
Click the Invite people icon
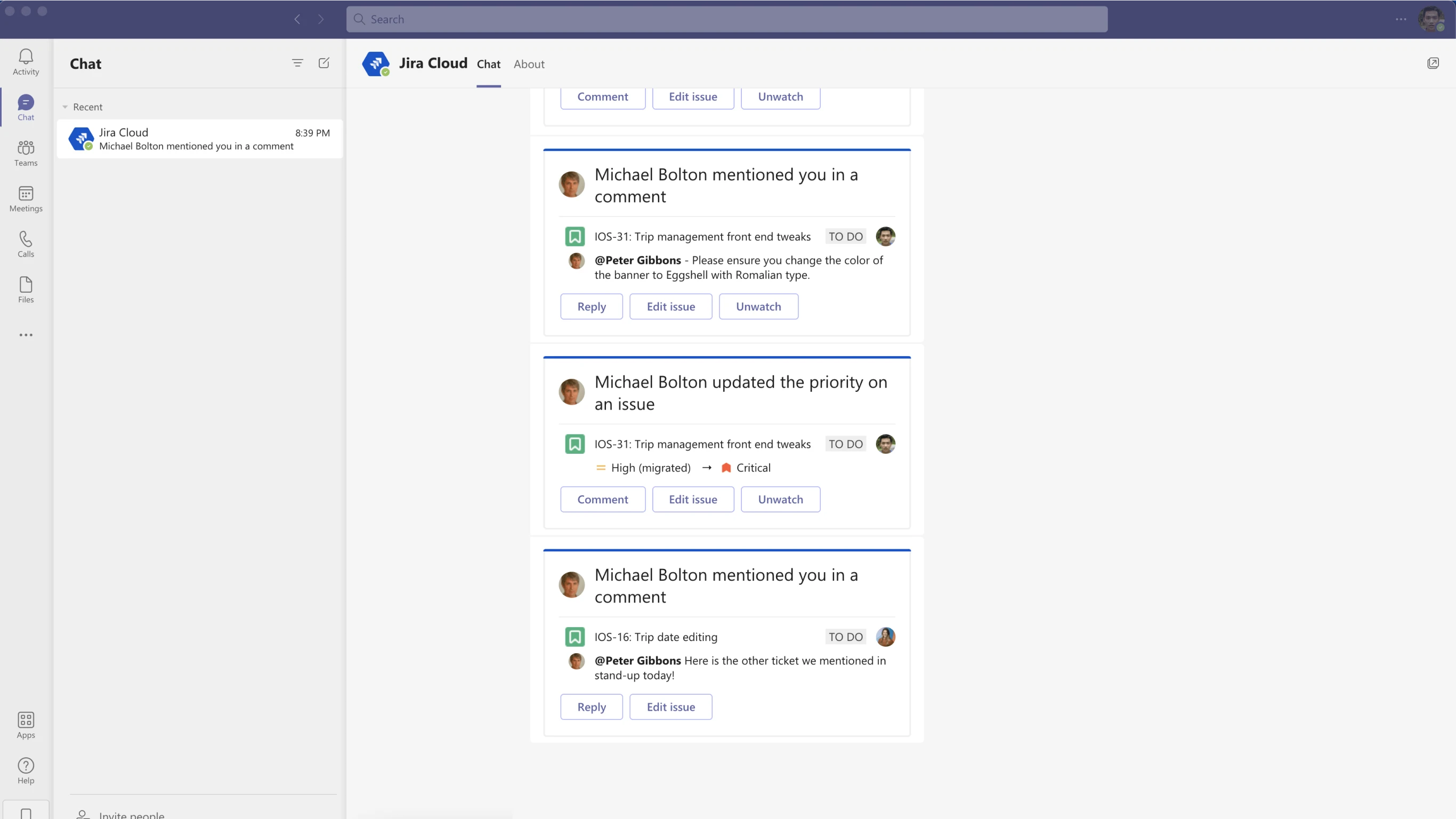pos(83,815)
